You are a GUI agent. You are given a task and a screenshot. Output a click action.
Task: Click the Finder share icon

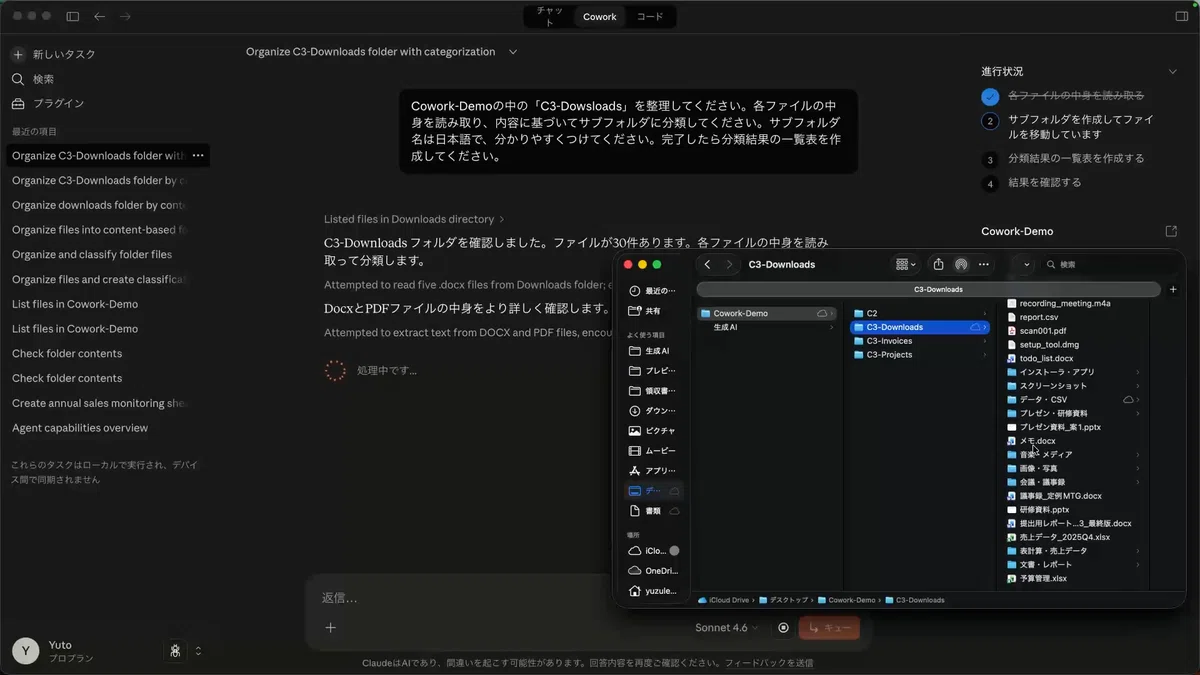[x=938, y=264]
